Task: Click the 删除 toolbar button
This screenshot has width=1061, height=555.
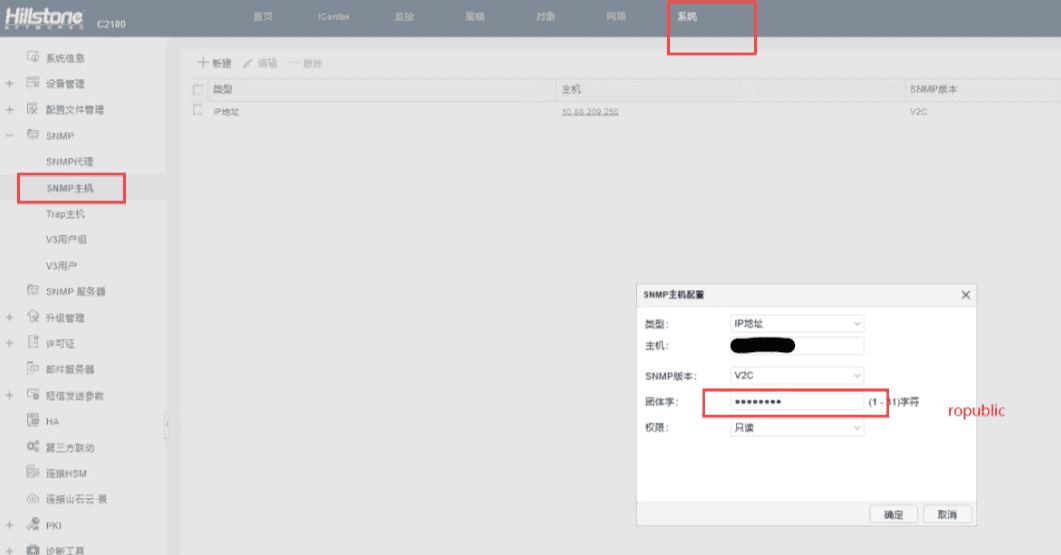Action: click(305, 63)
